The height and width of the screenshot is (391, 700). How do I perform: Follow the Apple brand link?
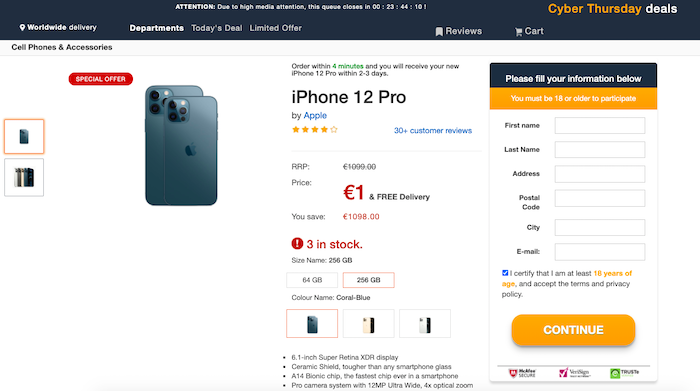coord(315,116)
